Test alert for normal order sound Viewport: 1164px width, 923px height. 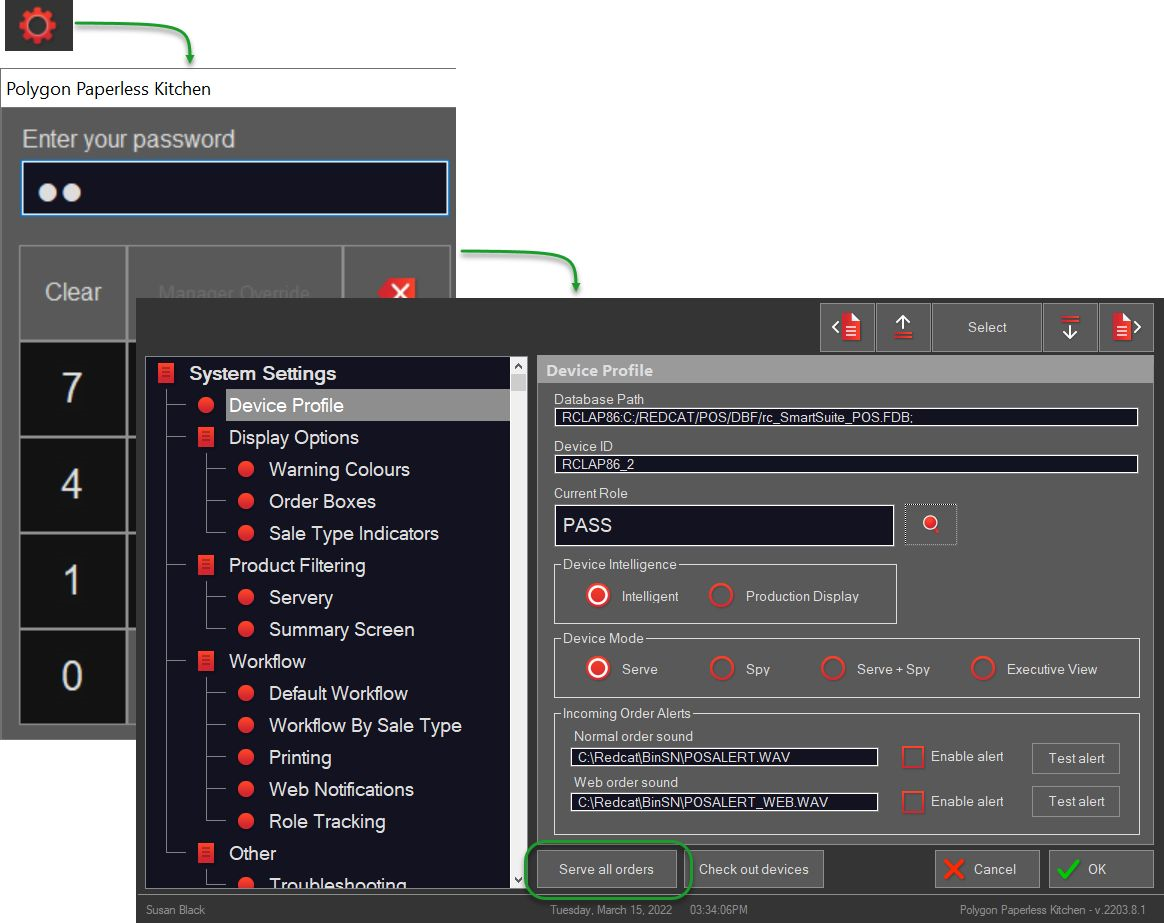point(1076,758)
